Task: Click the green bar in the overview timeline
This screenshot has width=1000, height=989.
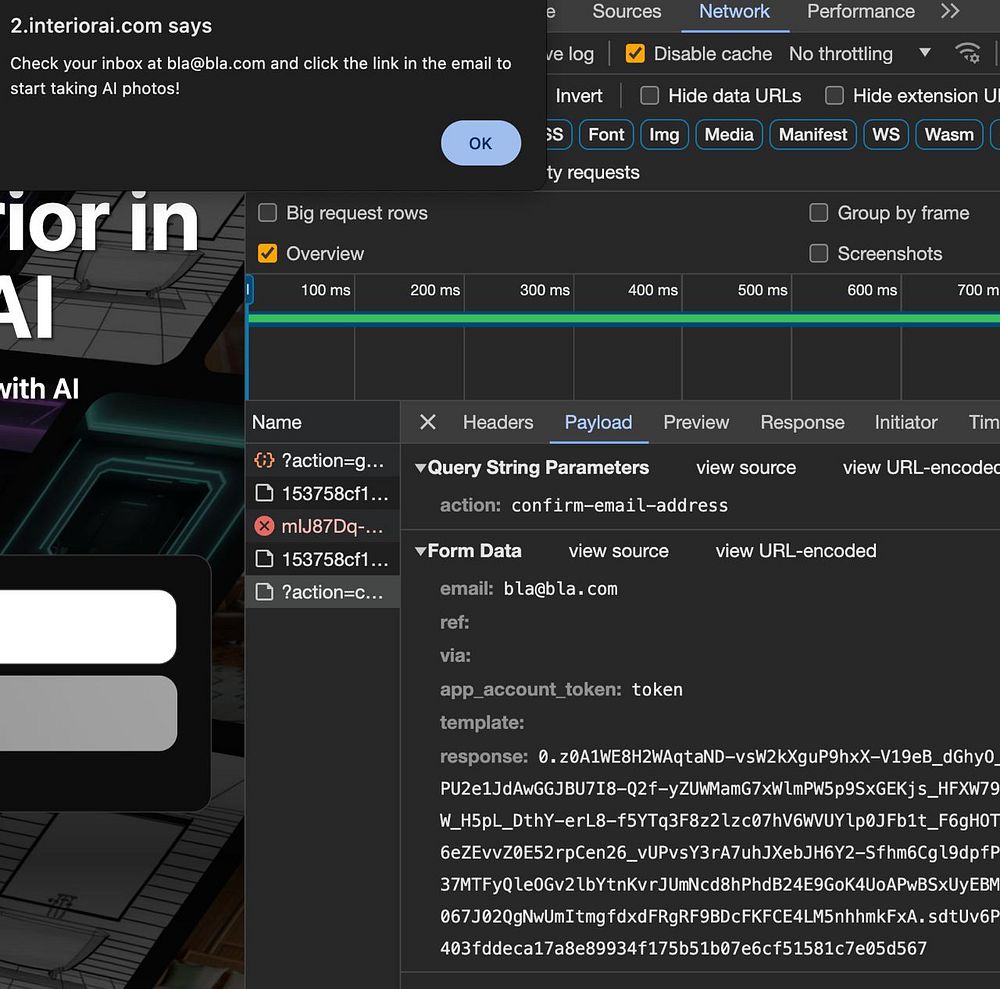Action: [x=624, y=319]
